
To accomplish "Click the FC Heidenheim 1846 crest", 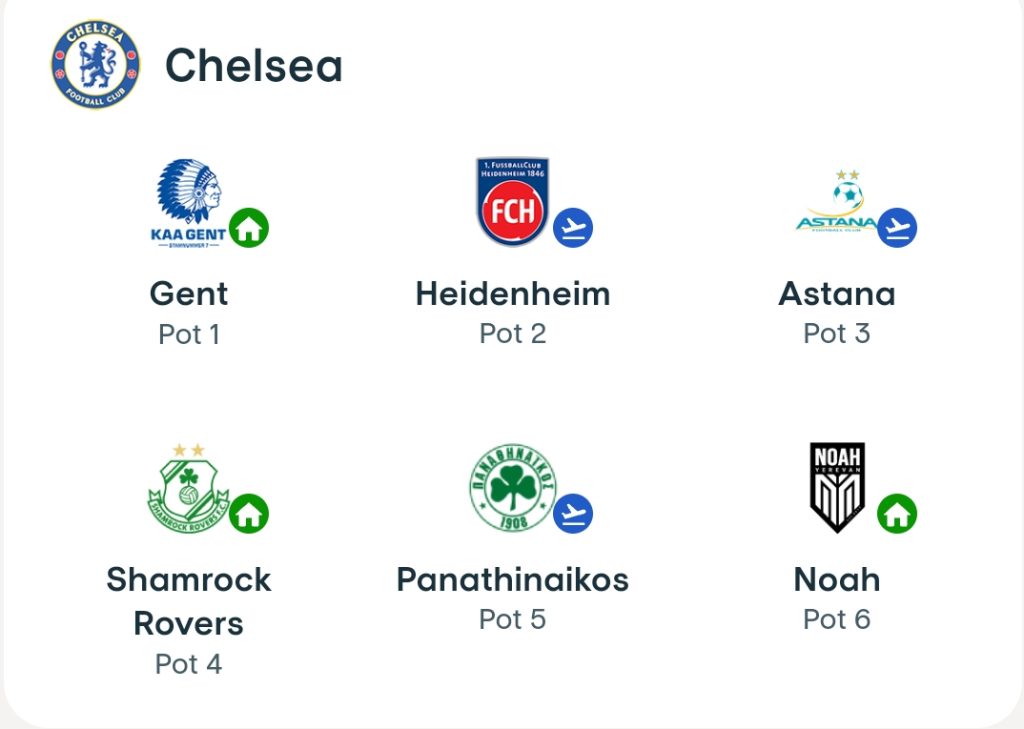I will click(x=510, y=197).
